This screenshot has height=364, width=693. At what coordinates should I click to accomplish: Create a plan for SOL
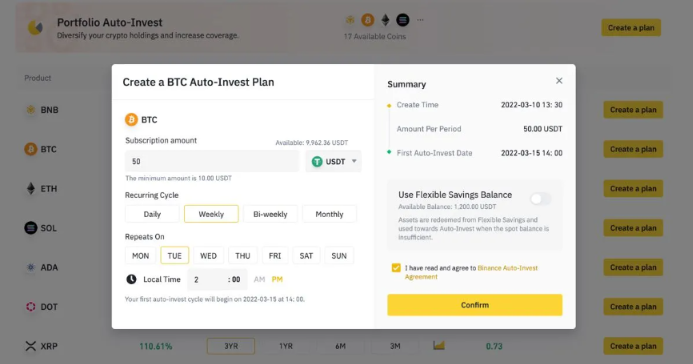point(633,228)
